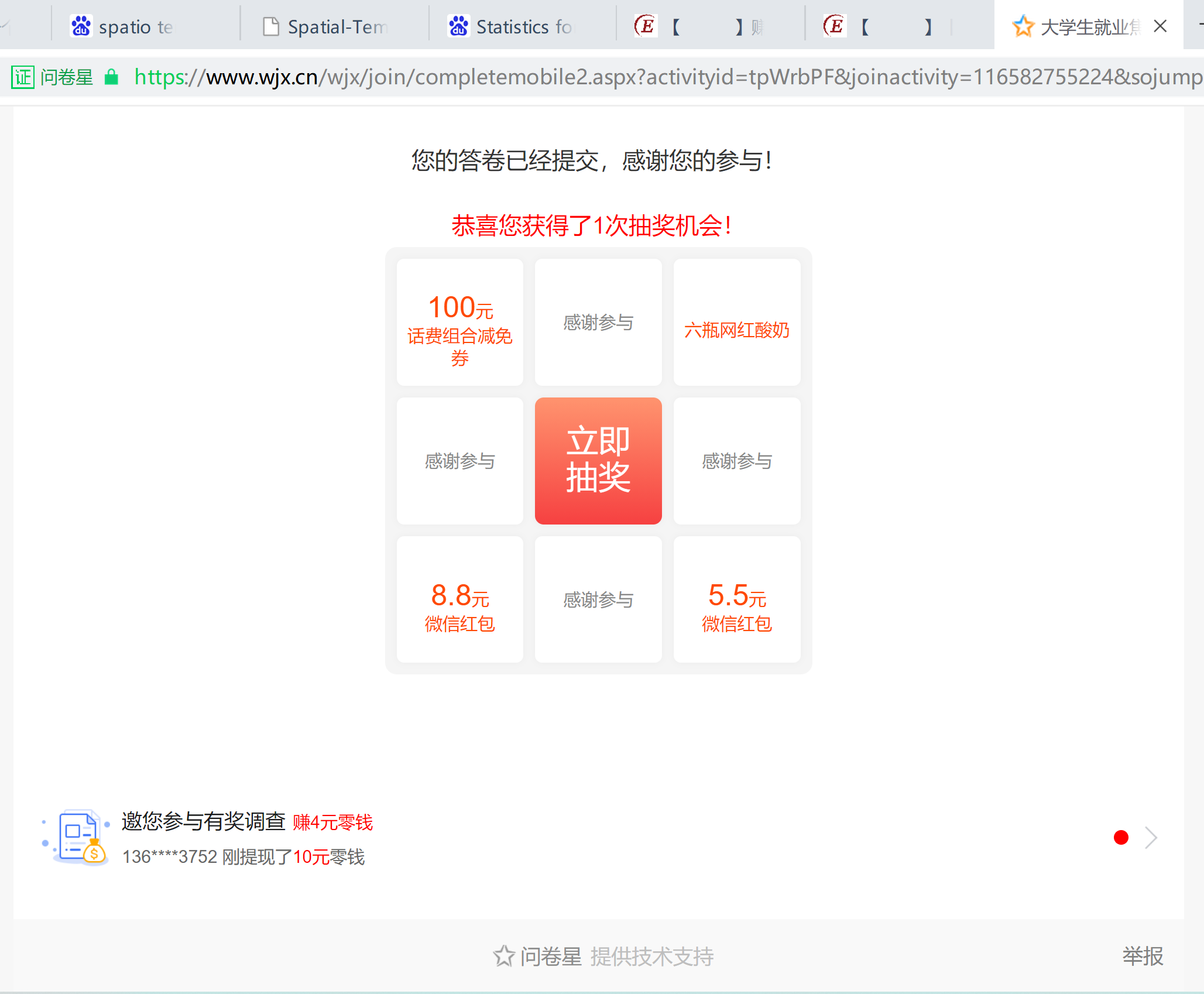This screenshot has width=1204, height=994.
Task: Click the 8.8元 微信红包 prize tile
Action: pyautogui.click(x=460, y=599)
